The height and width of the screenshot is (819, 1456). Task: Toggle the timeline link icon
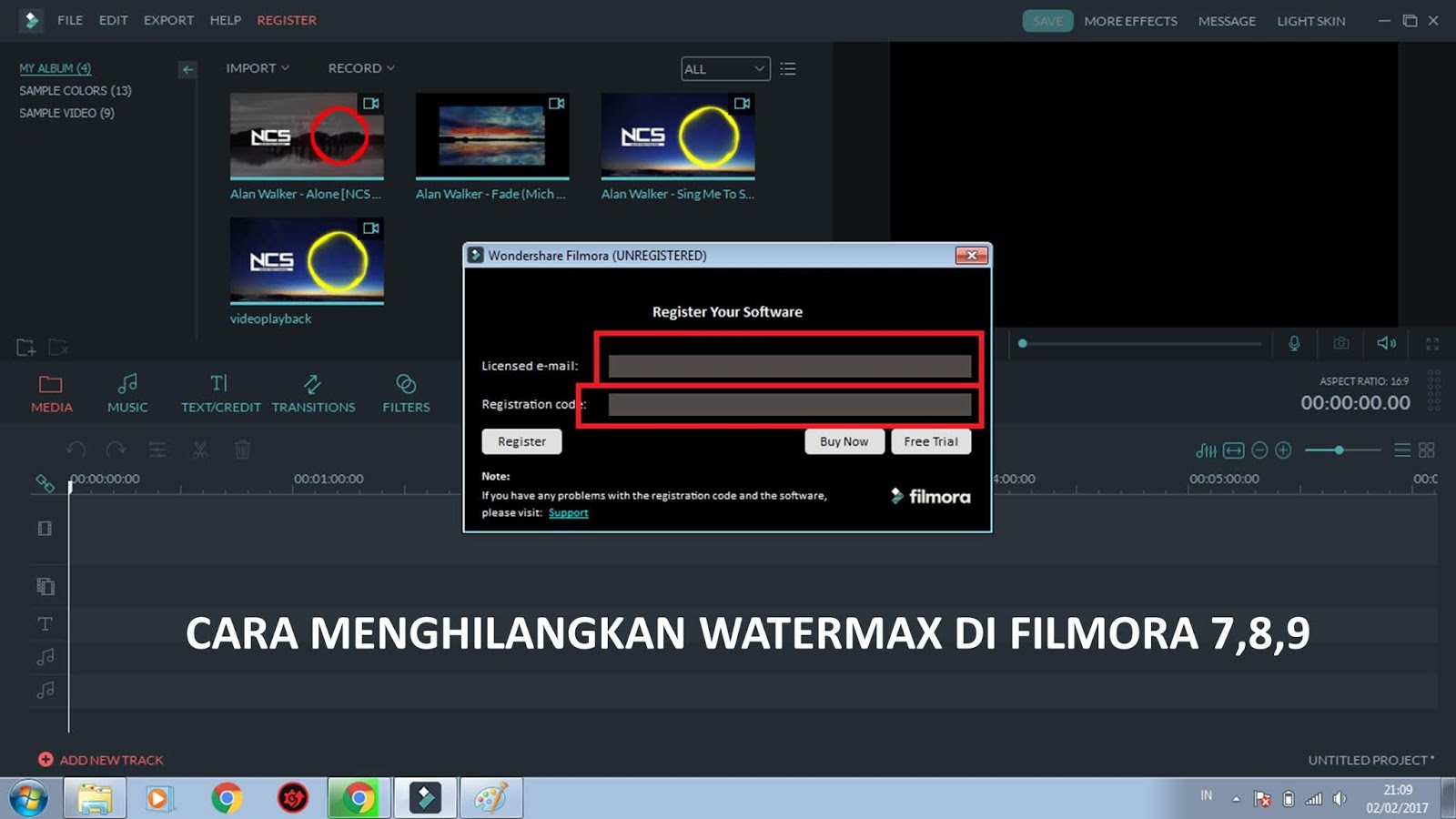tap(45, 483)
